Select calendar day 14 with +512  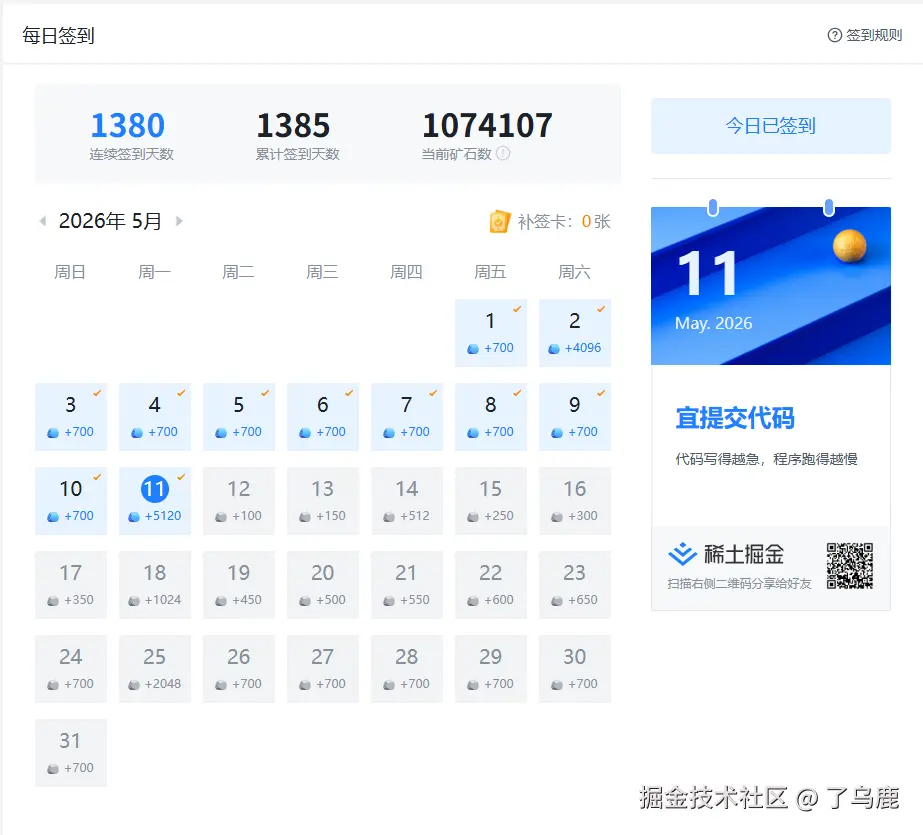click(x=407, y=501)
